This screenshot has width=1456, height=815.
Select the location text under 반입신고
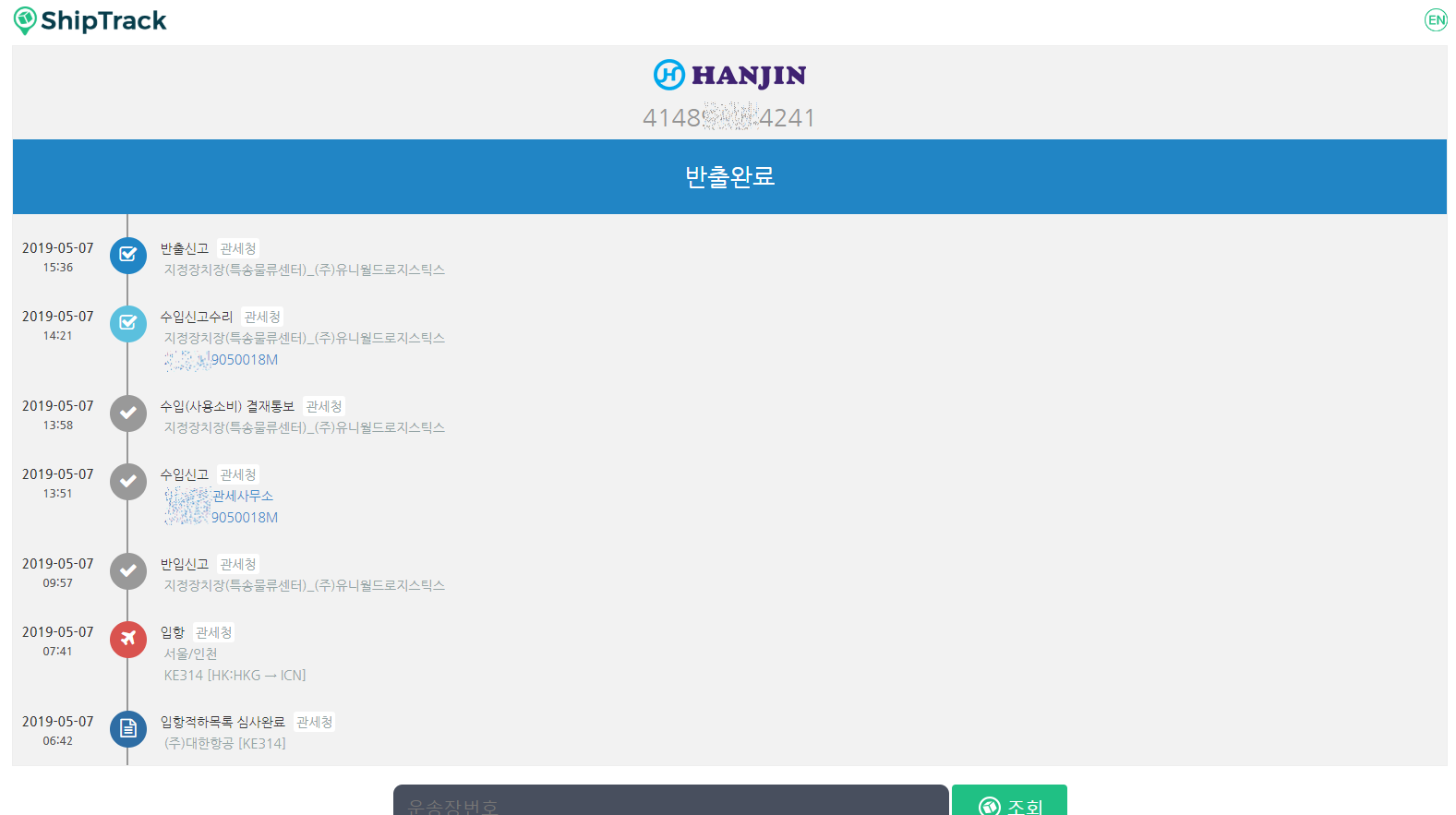[x=305, y=585]
